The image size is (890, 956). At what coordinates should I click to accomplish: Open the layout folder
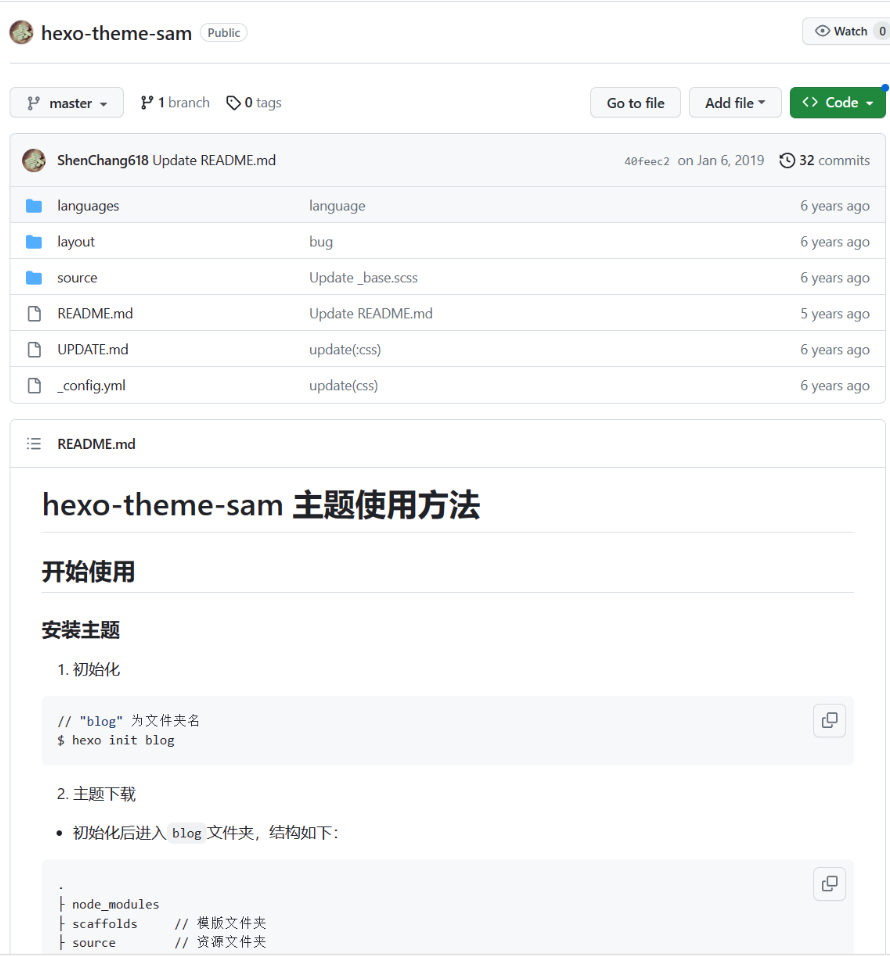[x=76, y=242]
